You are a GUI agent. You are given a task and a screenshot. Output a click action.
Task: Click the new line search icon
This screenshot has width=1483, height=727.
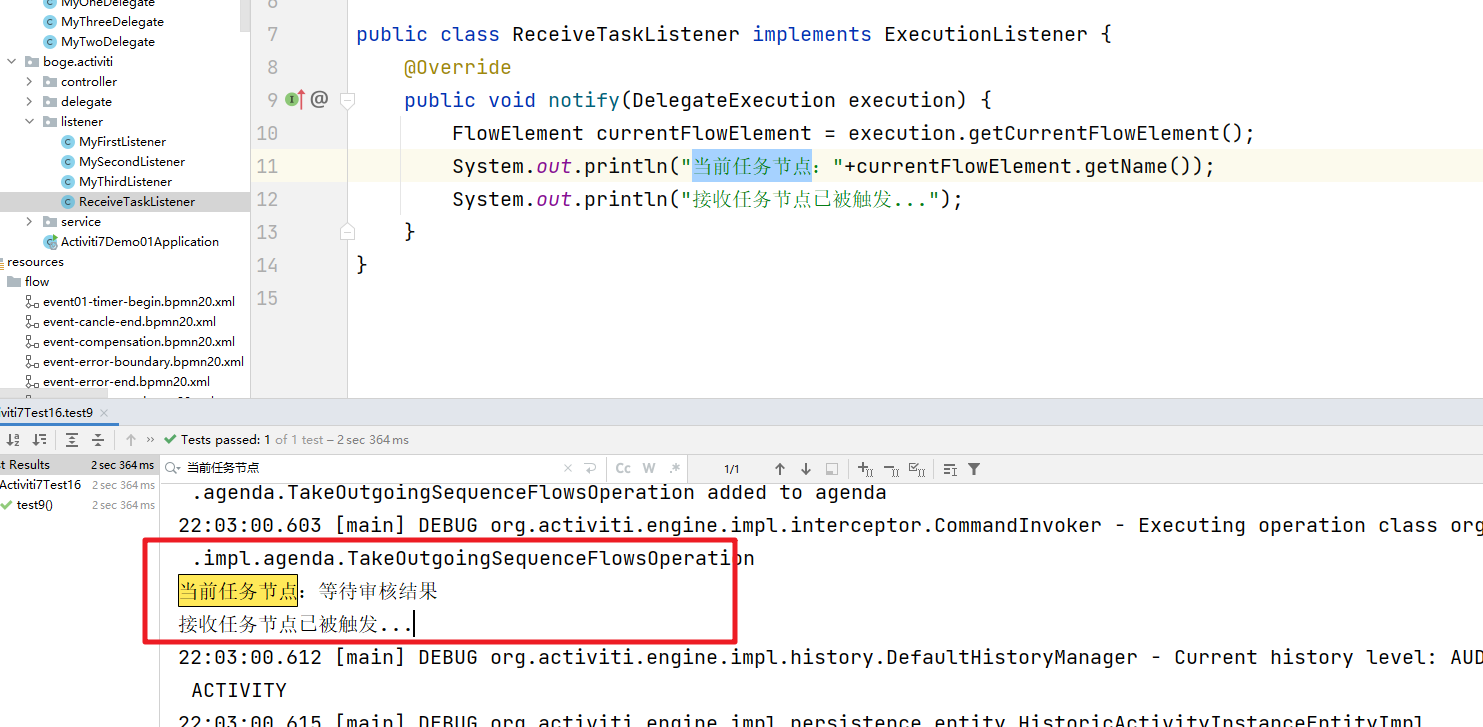[x=590, y=468]
